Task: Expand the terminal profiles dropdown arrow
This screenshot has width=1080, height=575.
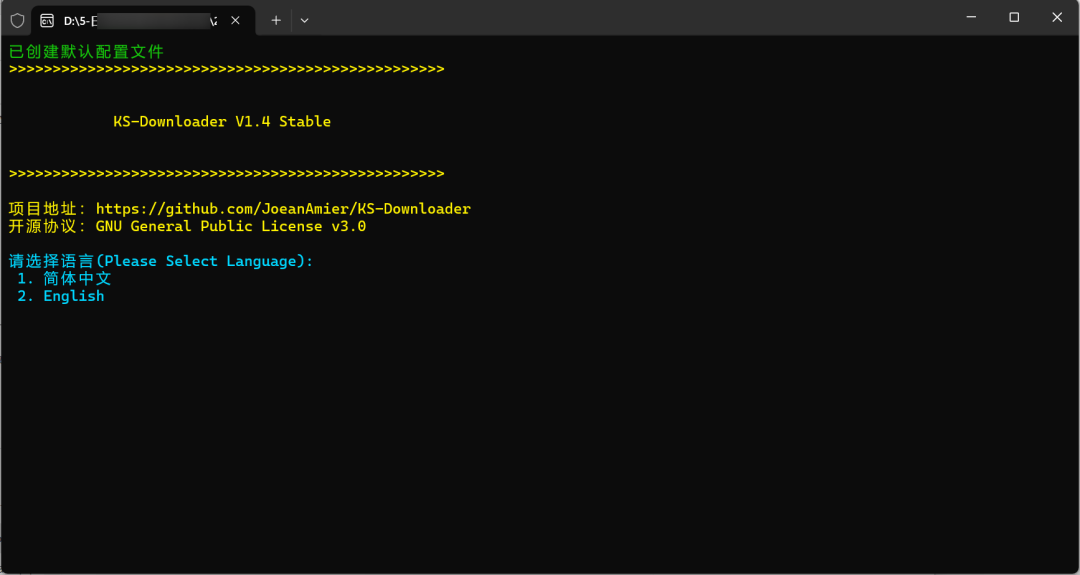Action: click(304, 20)
